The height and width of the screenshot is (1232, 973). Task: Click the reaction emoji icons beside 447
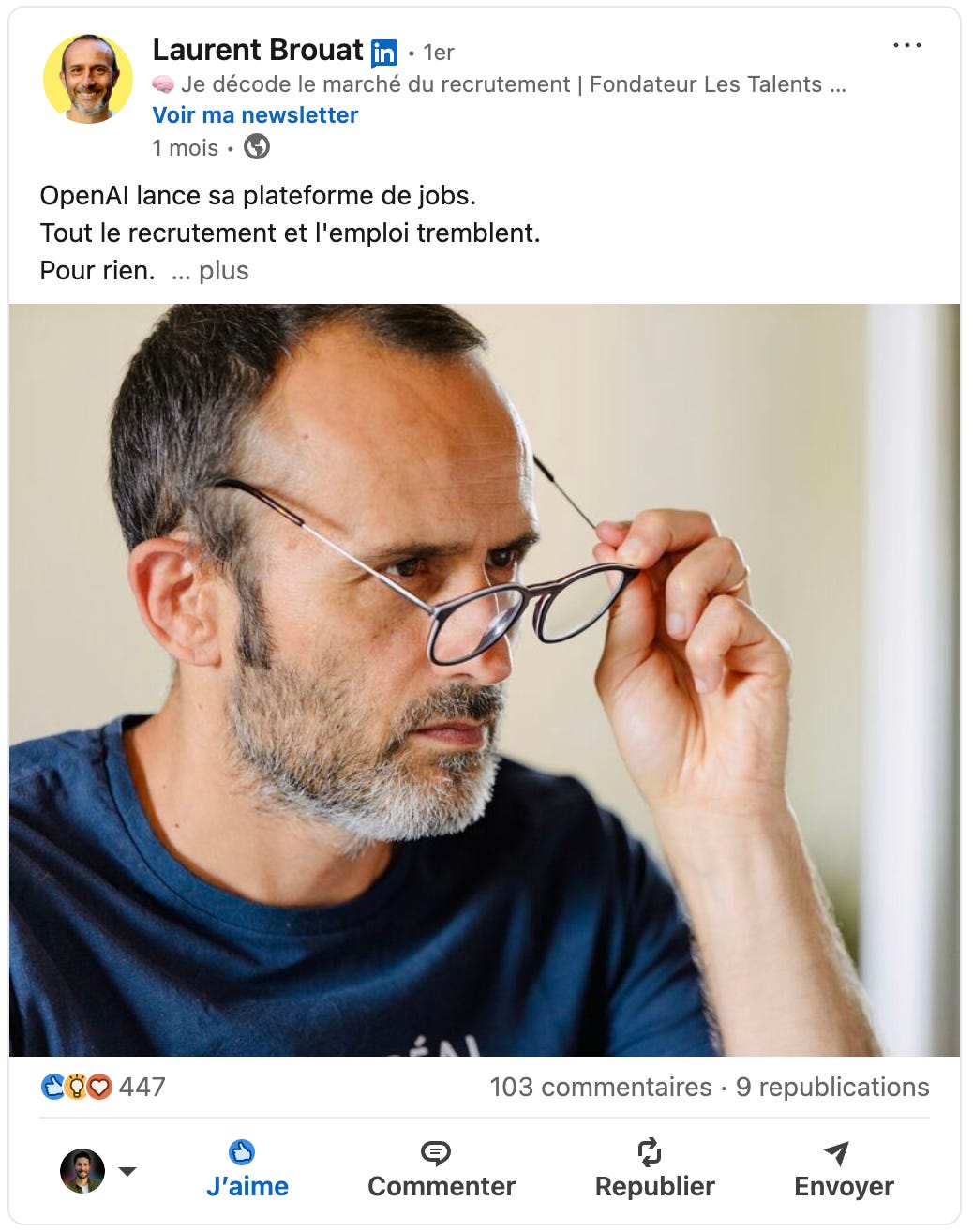pos(77,1087)
